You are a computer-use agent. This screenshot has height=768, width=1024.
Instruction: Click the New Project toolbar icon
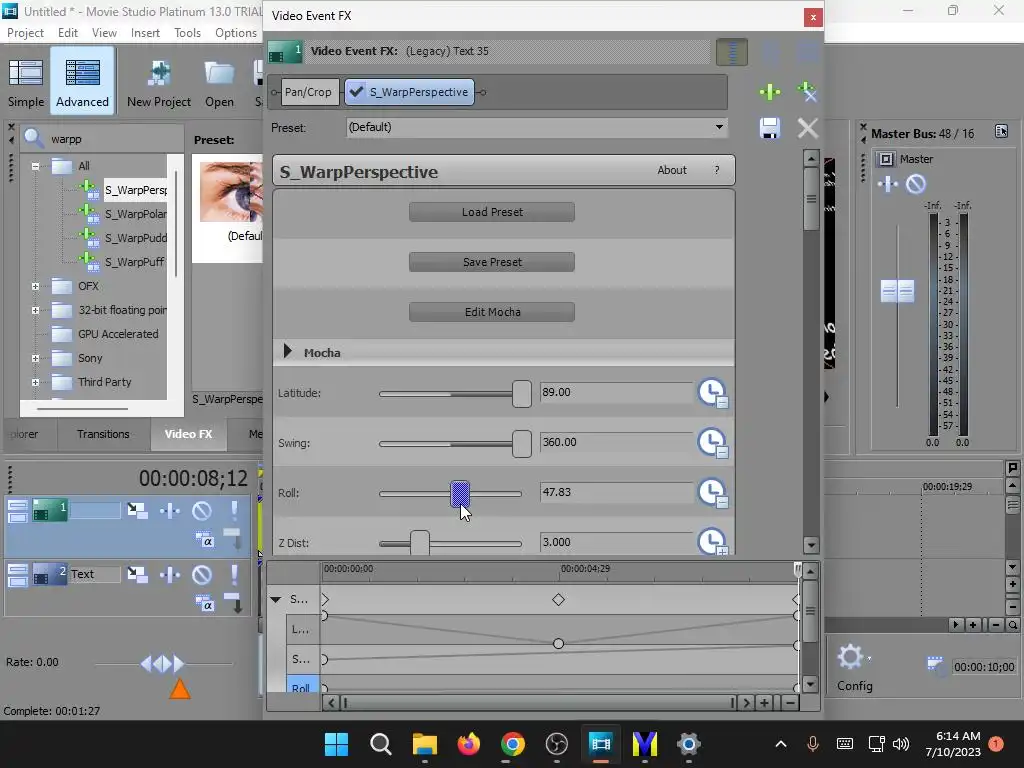(159, 82)
